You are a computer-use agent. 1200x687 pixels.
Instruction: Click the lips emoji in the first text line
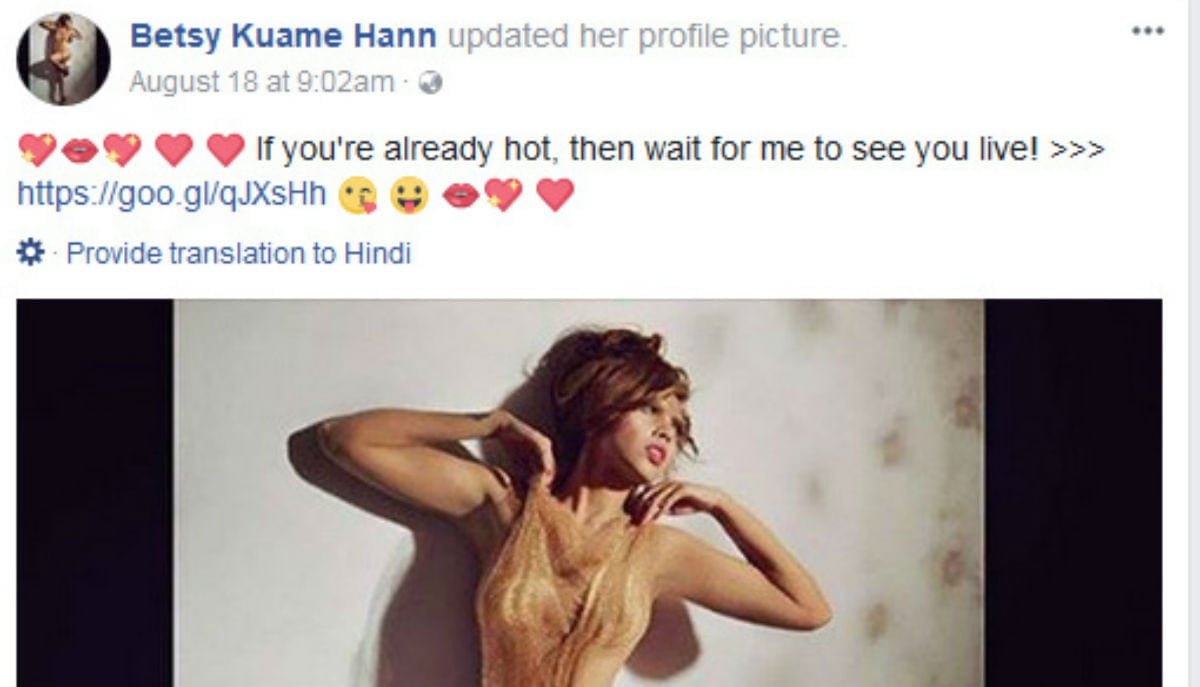pyautogui.click(x=80, y=151)
